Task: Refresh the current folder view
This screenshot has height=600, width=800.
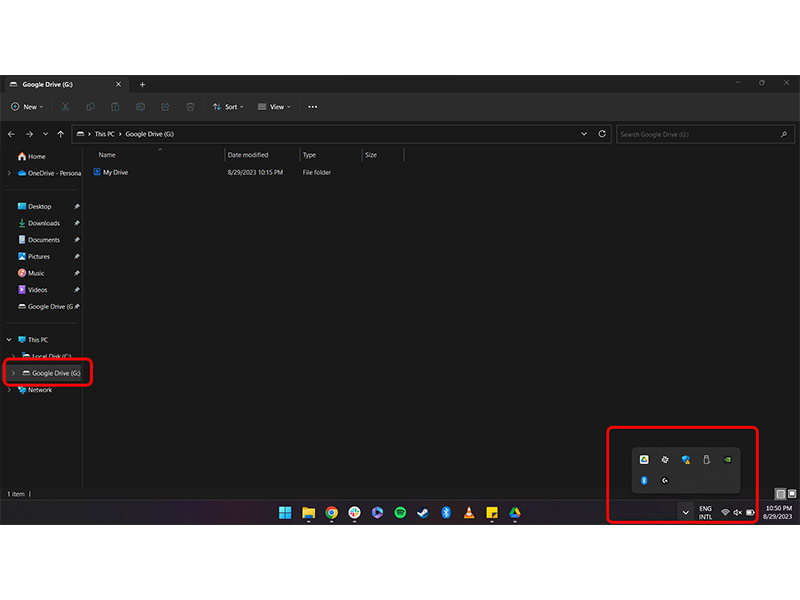Action: [602, 134]
